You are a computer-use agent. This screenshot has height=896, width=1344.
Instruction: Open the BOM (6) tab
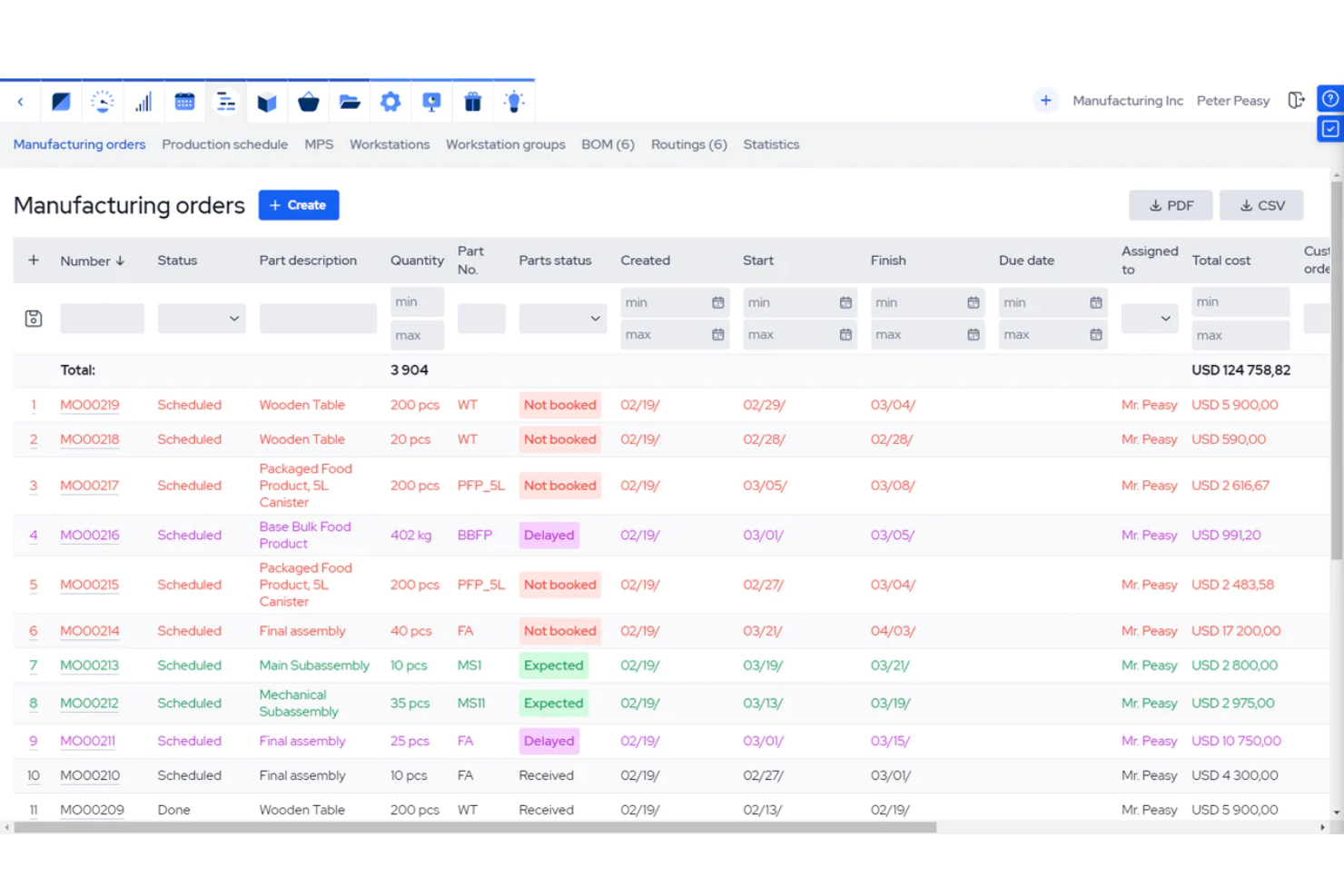coord(608,144)
